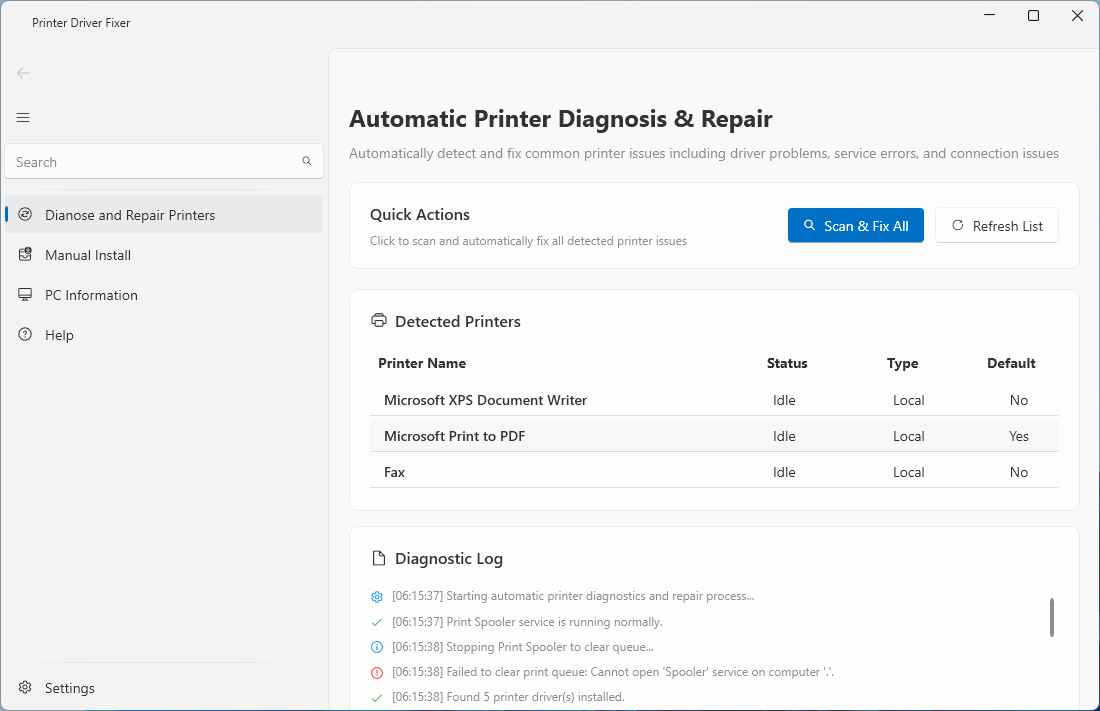
Task: Go to the PC Information page
Action: pyautogui.click(x=91, y=295)
